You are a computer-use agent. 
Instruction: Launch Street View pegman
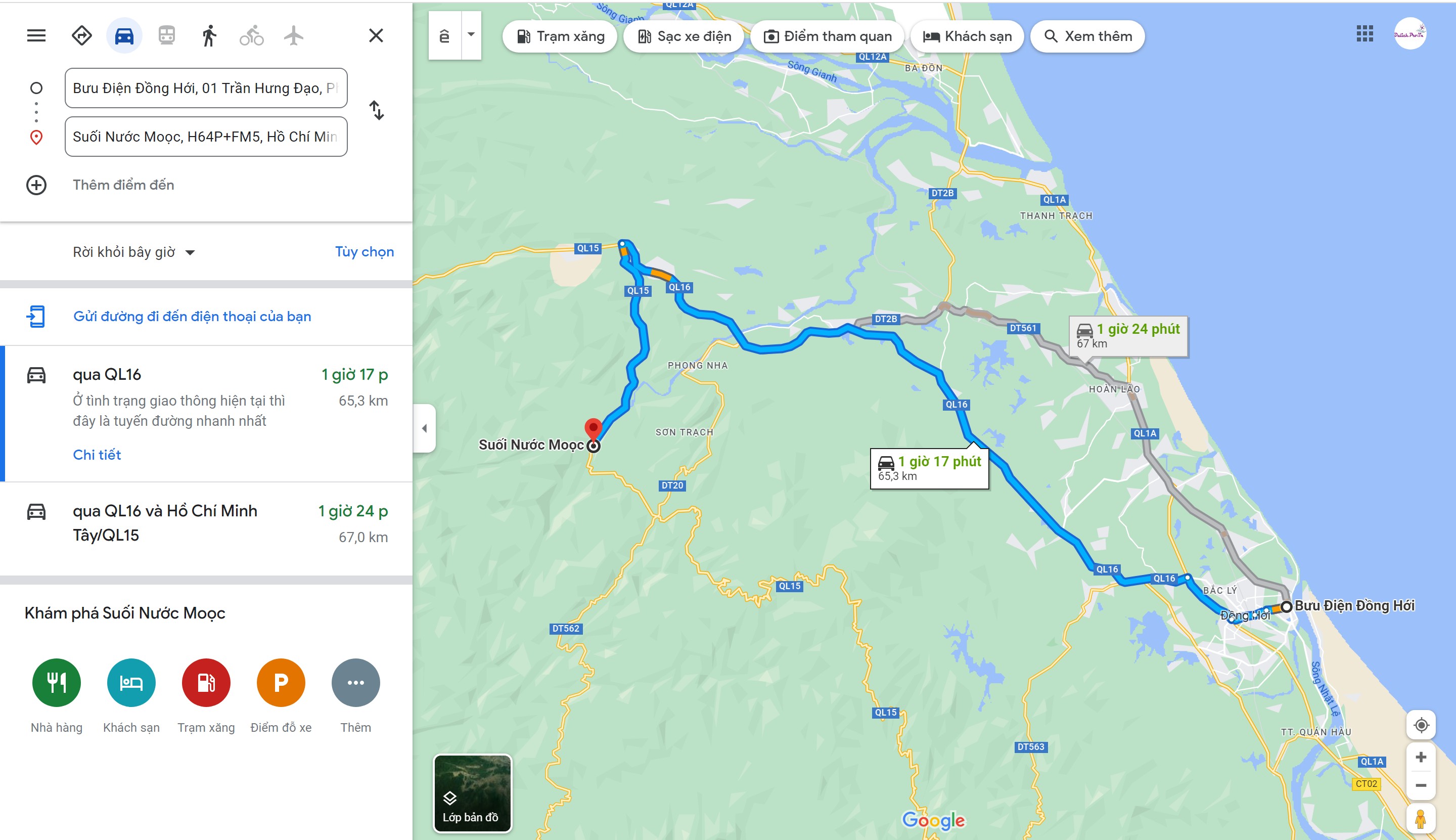1420,818
